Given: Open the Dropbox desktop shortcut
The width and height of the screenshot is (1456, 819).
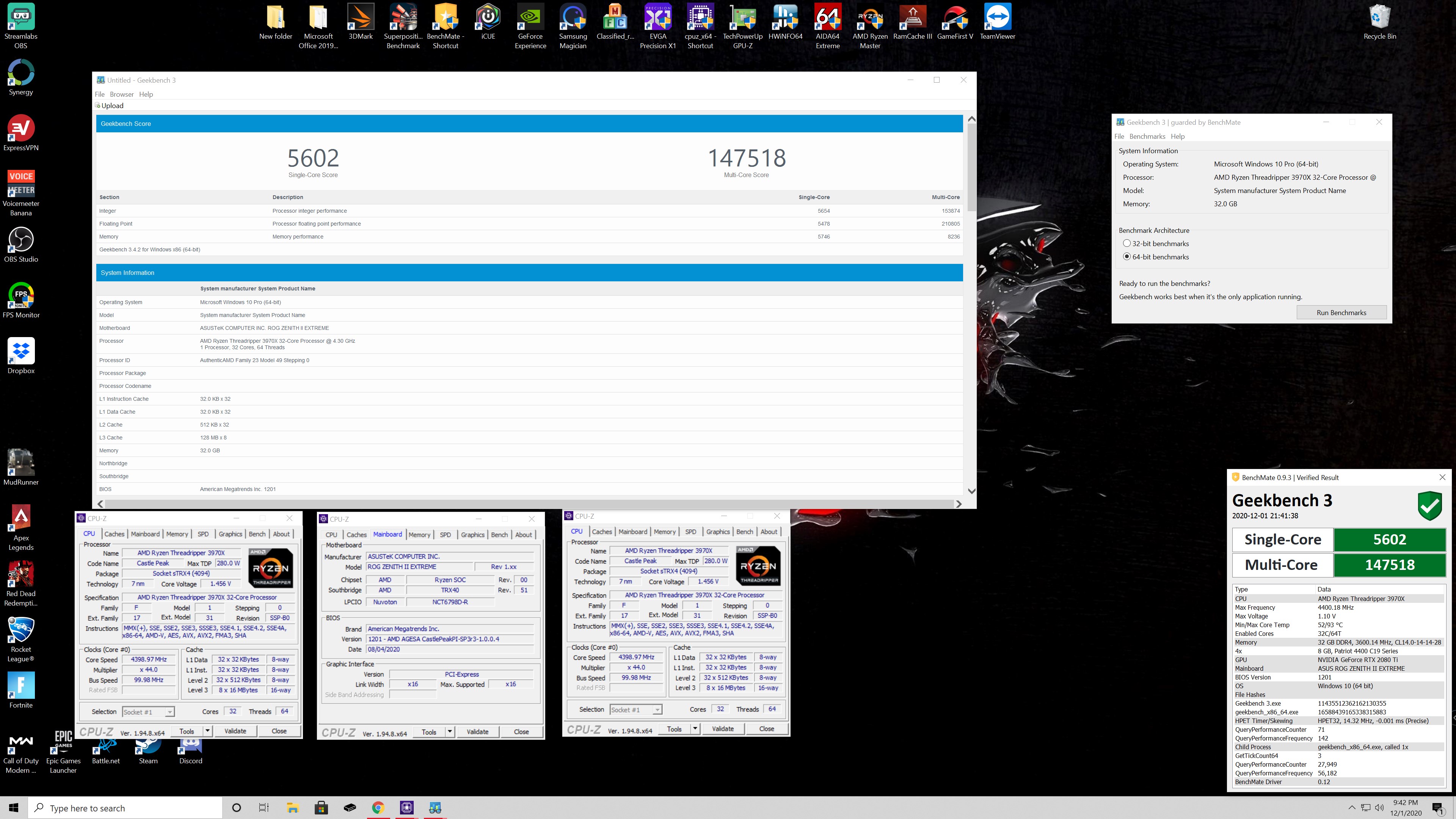Looking at the screenshot, I should pyautogui.click(x=21, y=356).
